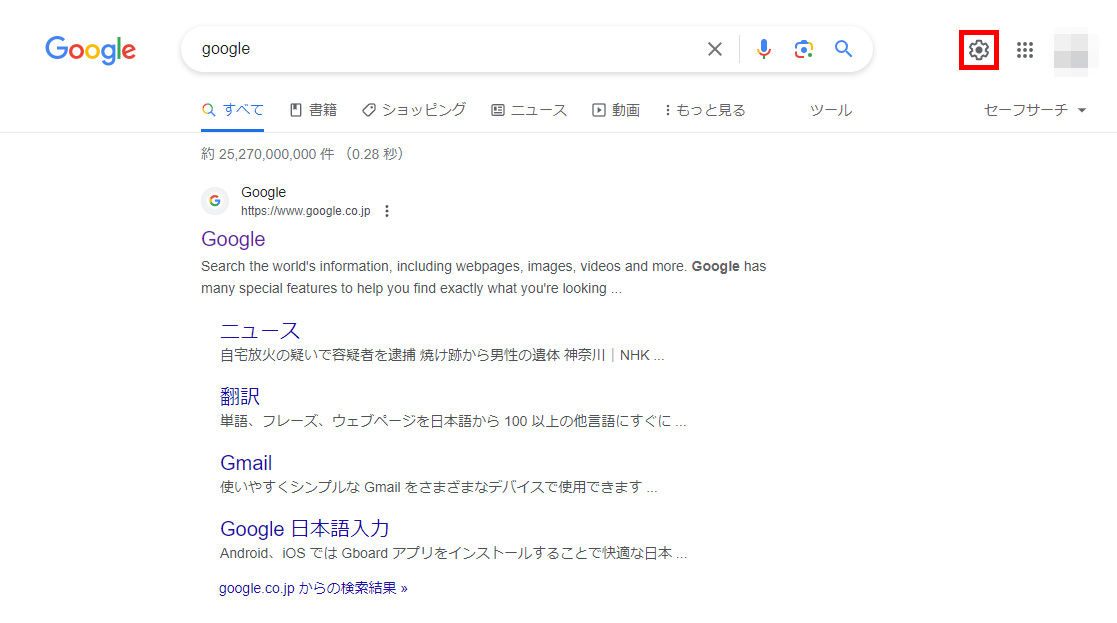Select the ニュース search tab
1117x623 pixels.
click(529, 110)
